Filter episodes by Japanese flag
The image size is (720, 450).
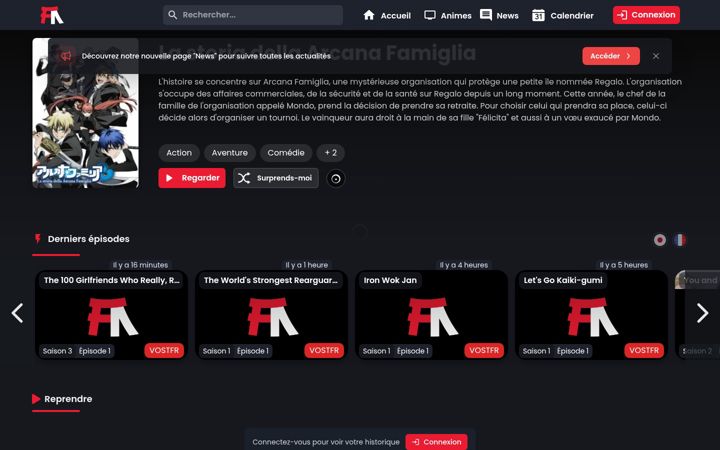[x=660, y=240]
